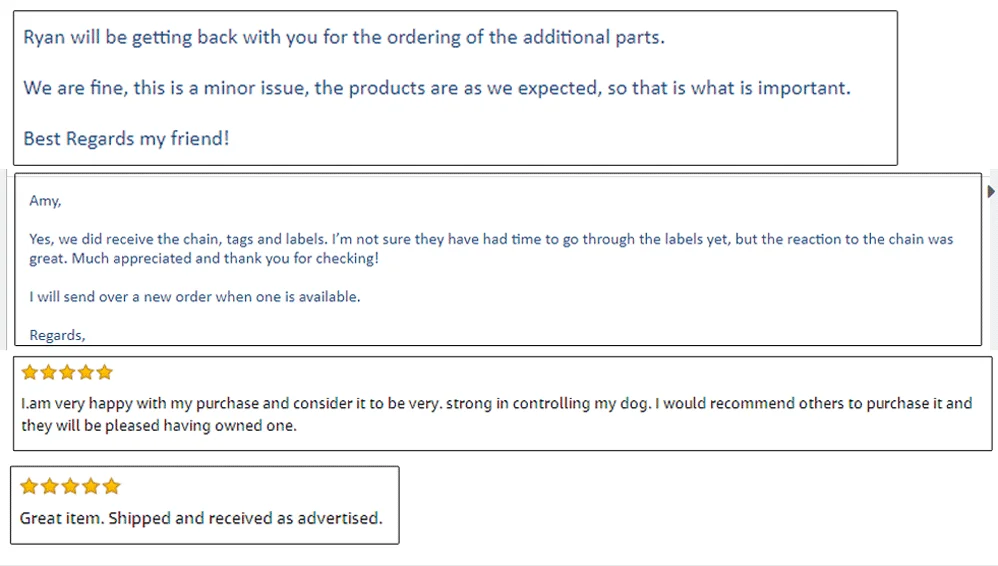998x566 pixels.
Task: Click the "Regards," closing in Amy message
Action: (x=58, y=336)
